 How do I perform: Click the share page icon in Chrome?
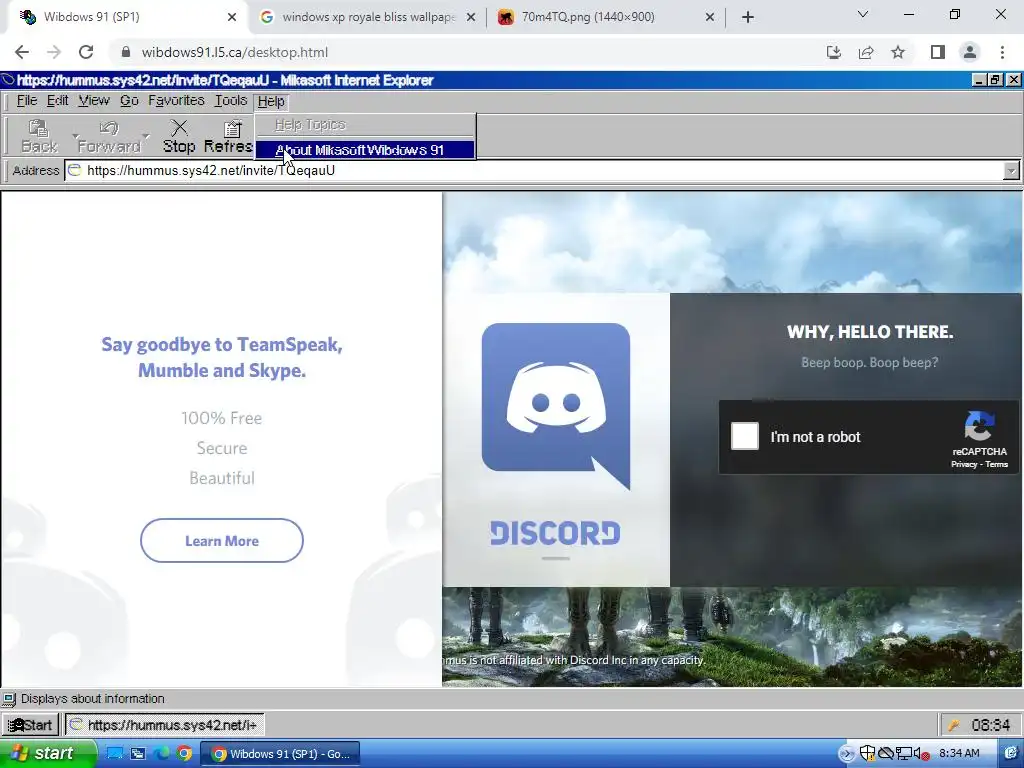tap(866, 52)
